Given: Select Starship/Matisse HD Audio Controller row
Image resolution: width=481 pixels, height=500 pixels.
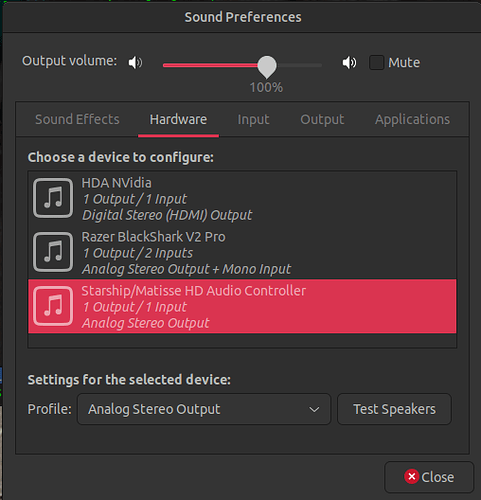Looking at the screenshot, I should pos(242,306).
